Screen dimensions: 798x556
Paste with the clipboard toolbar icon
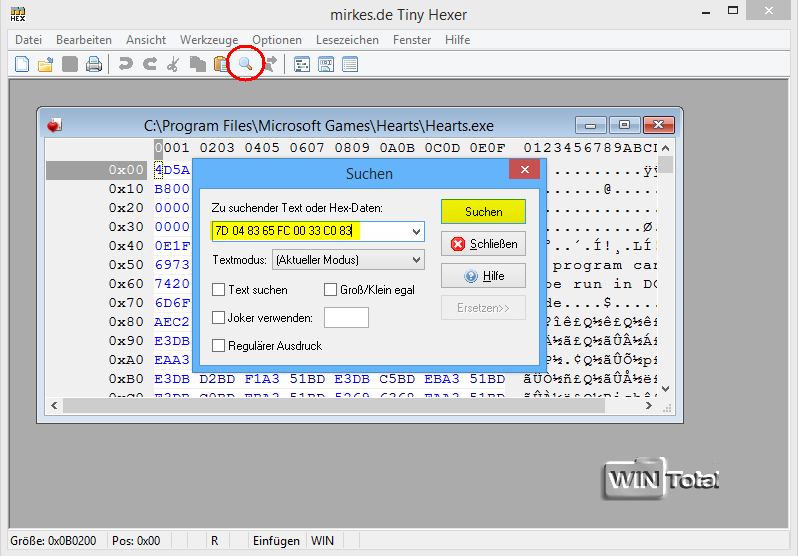[221, 65]
